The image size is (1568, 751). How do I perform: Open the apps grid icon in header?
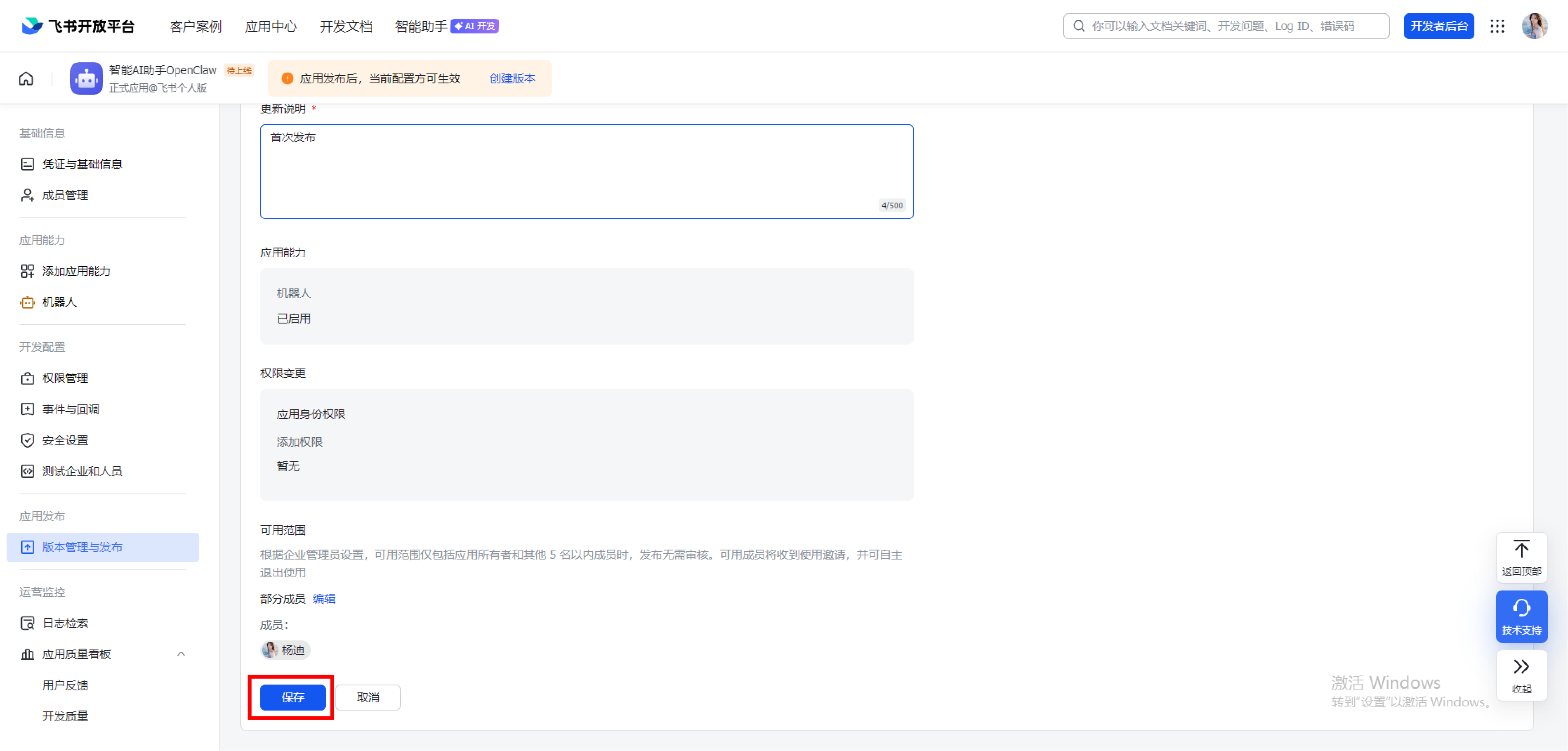point(1497,26)
